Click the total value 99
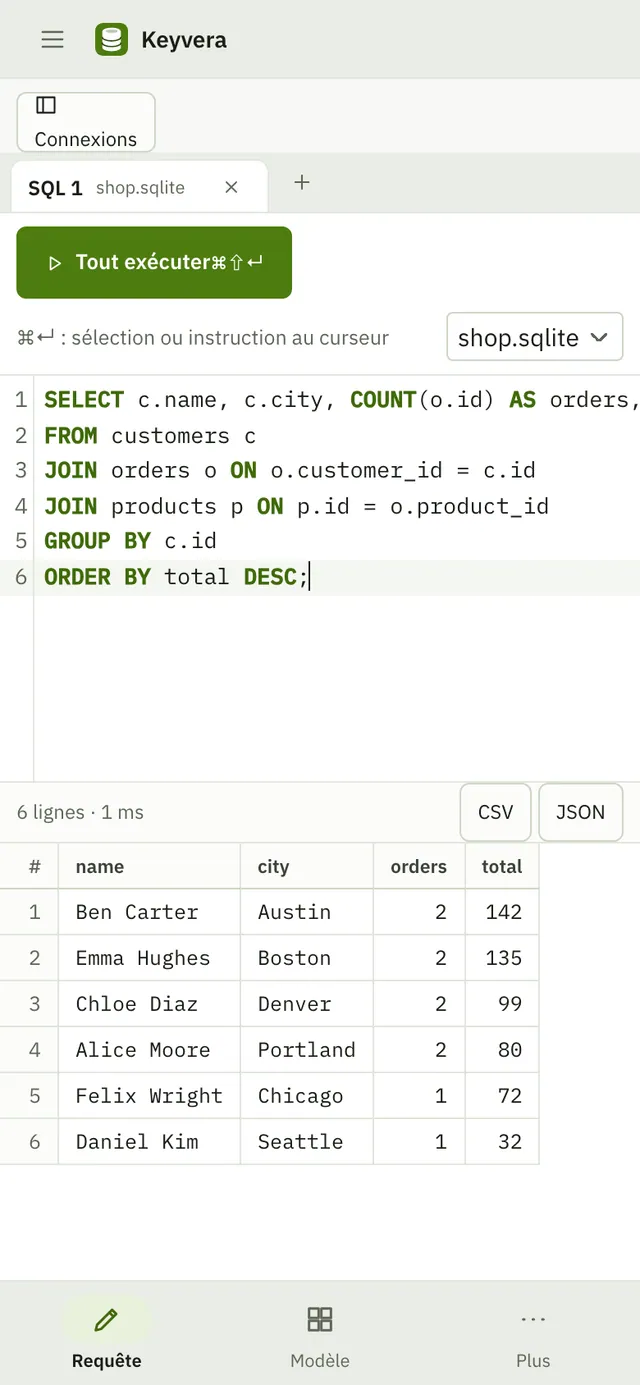The height and width of the screenshot is (1385, 640). point(502,1004)
